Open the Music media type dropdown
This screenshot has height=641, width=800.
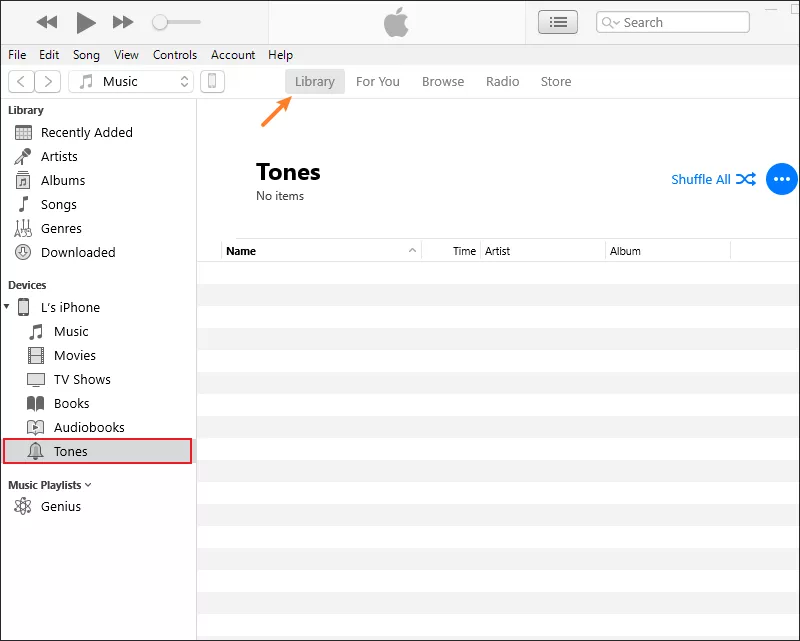click(x=131, y=81)
